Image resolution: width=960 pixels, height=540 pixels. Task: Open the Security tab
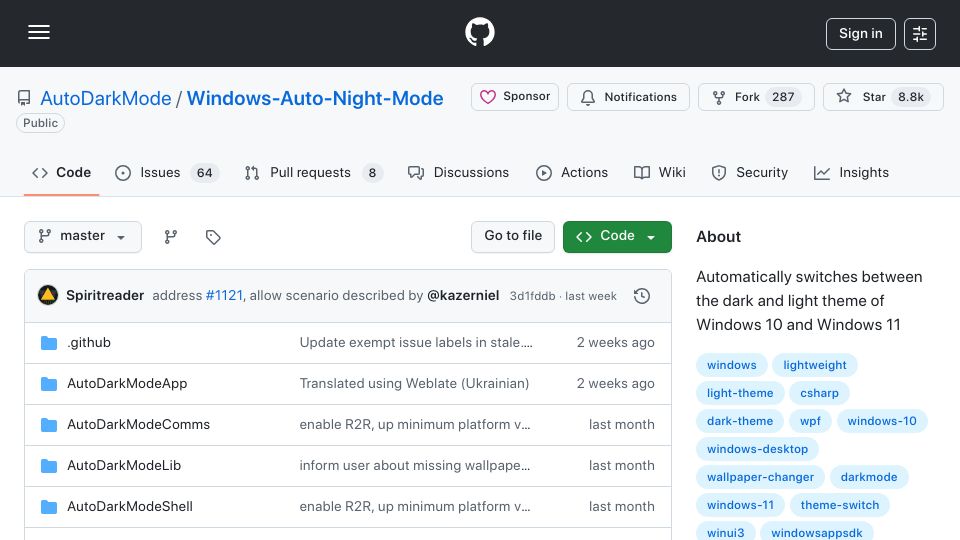pos(749,173)
